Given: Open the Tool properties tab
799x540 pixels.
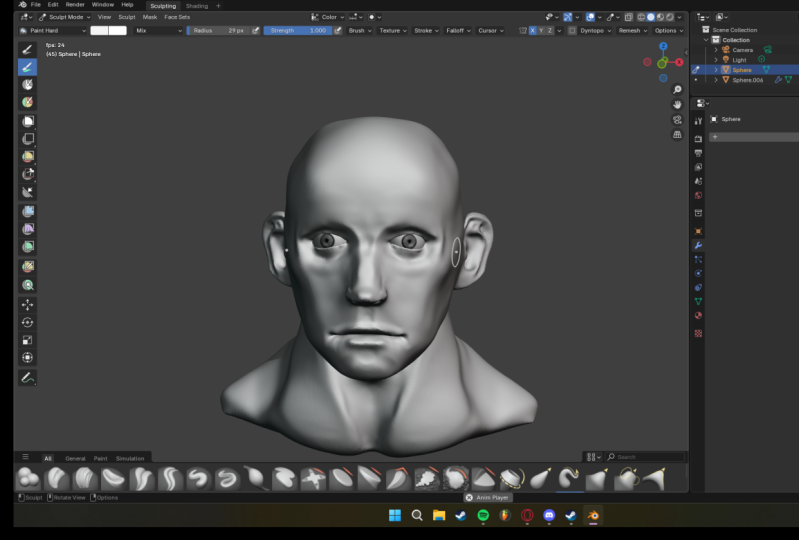Looking at the screenshot, I should (699, 121).
